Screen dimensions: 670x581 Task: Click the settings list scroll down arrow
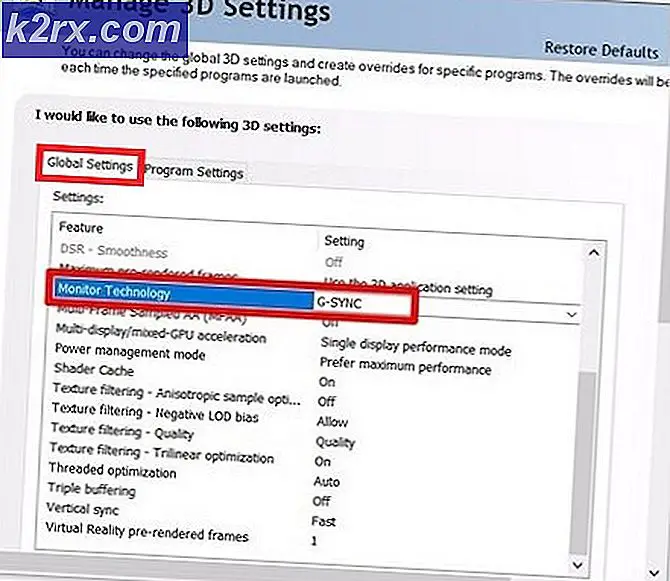[x=577, y=565]
